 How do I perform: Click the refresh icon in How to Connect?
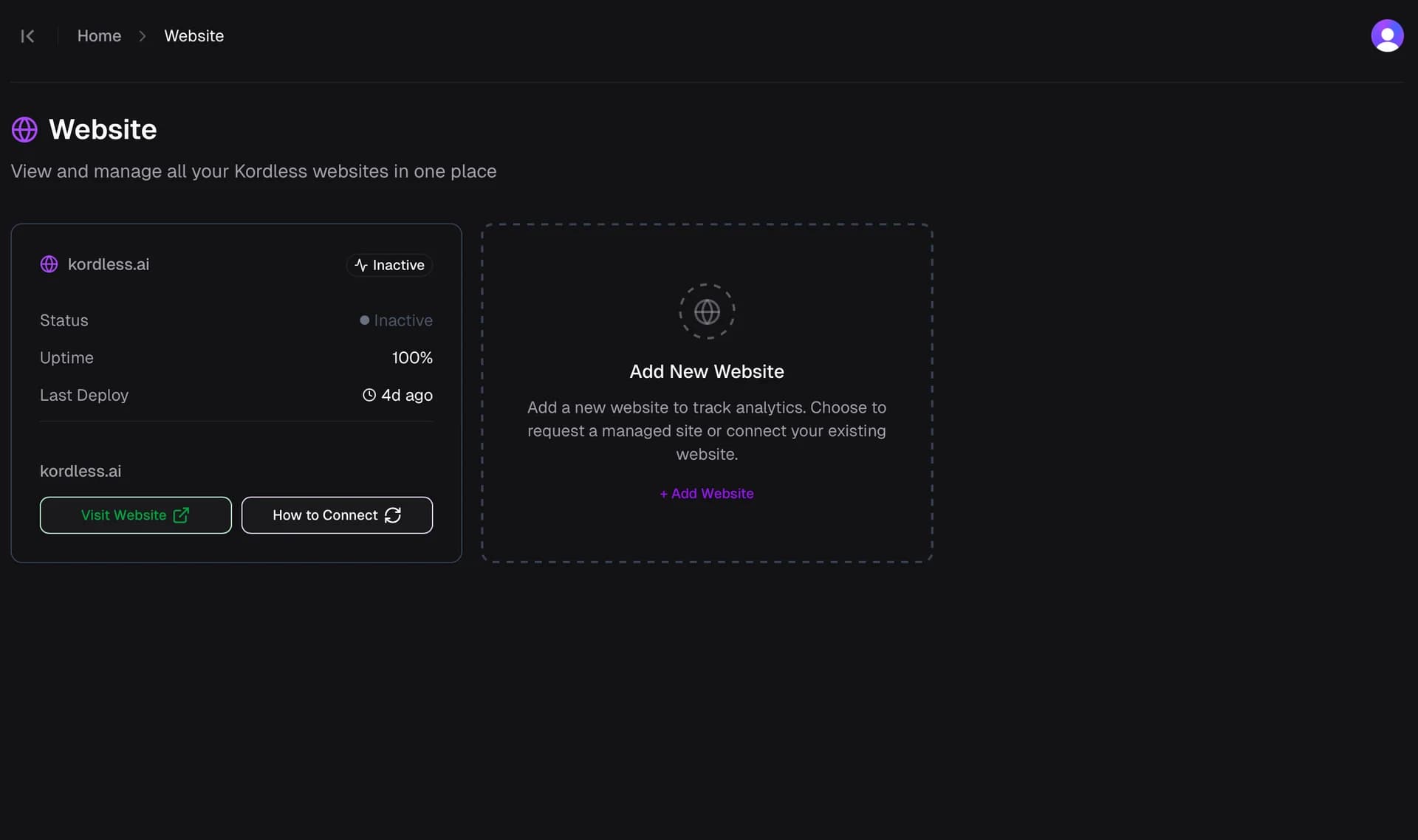pyautogui.click(x=392, y=515)
